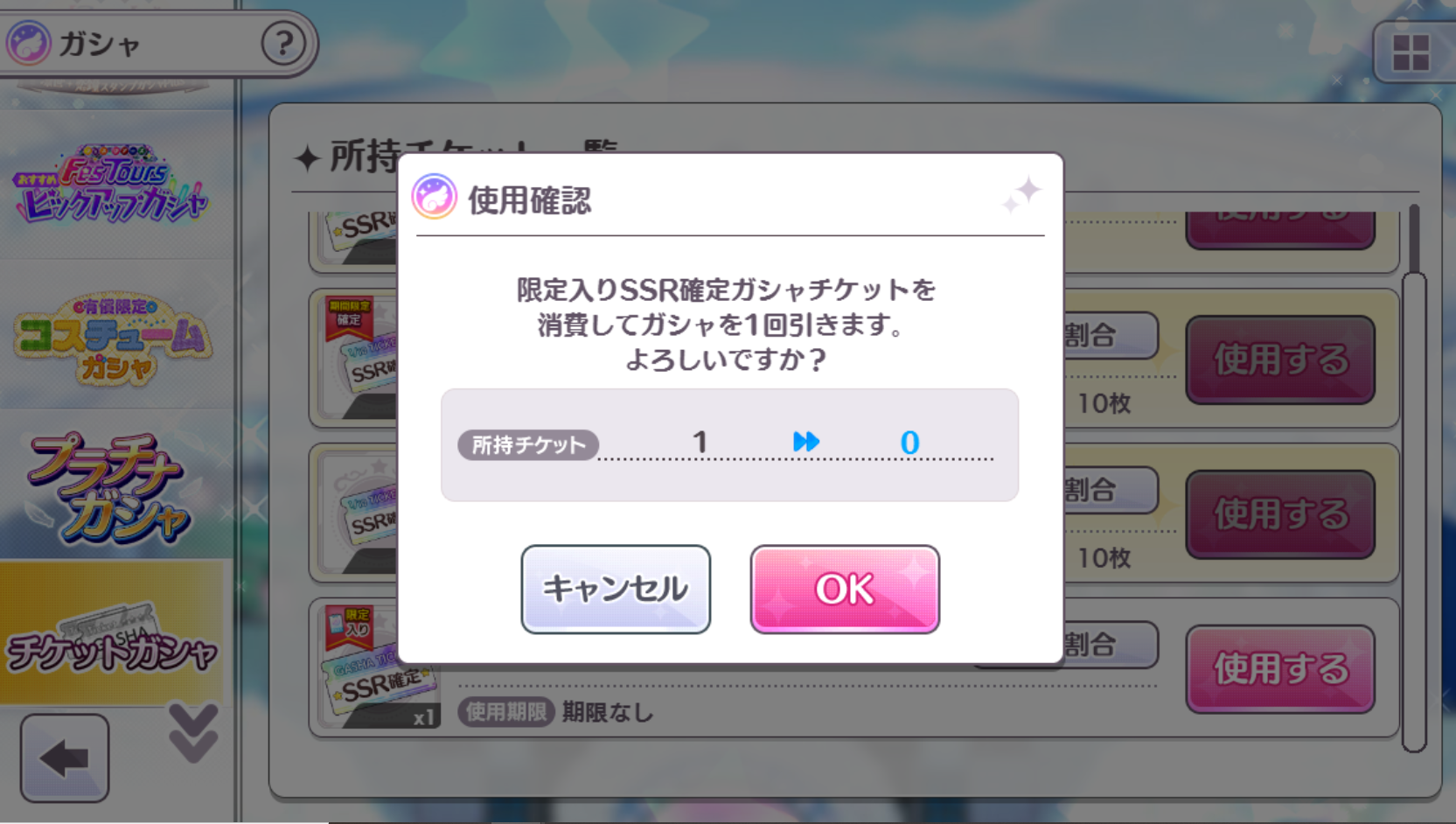1456x824 pixels.
Task: Select the Fes Tours pickup gacha banner
Action: [x=112, y=185]
